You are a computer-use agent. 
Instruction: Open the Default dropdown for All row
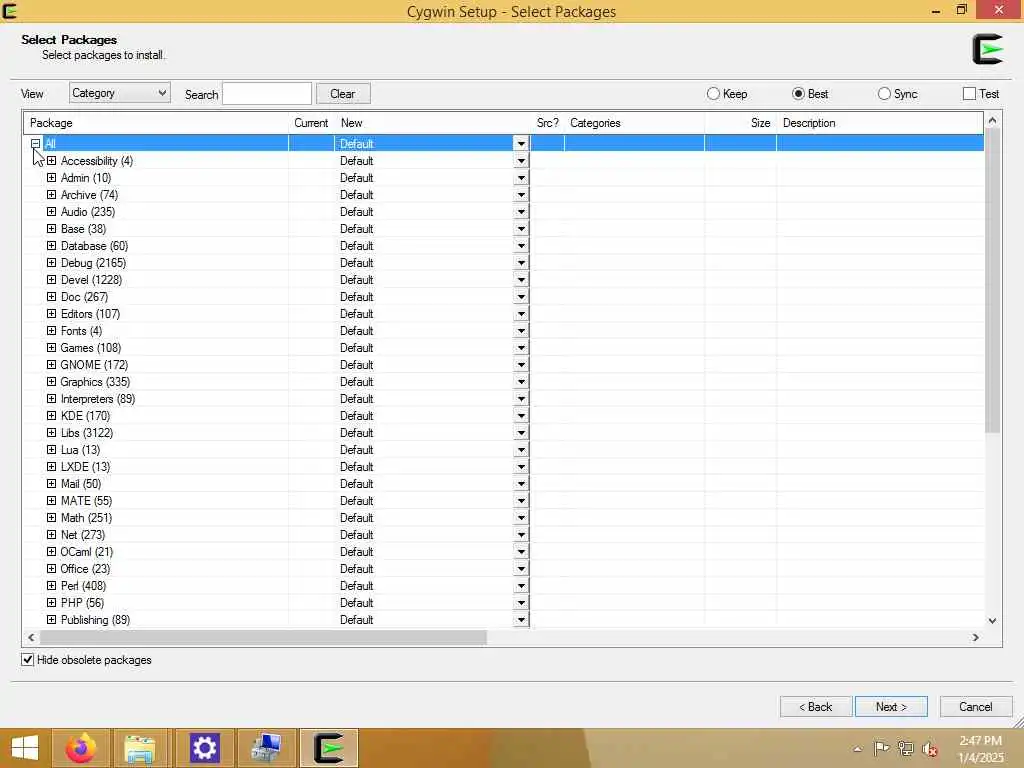pos(520,144)
